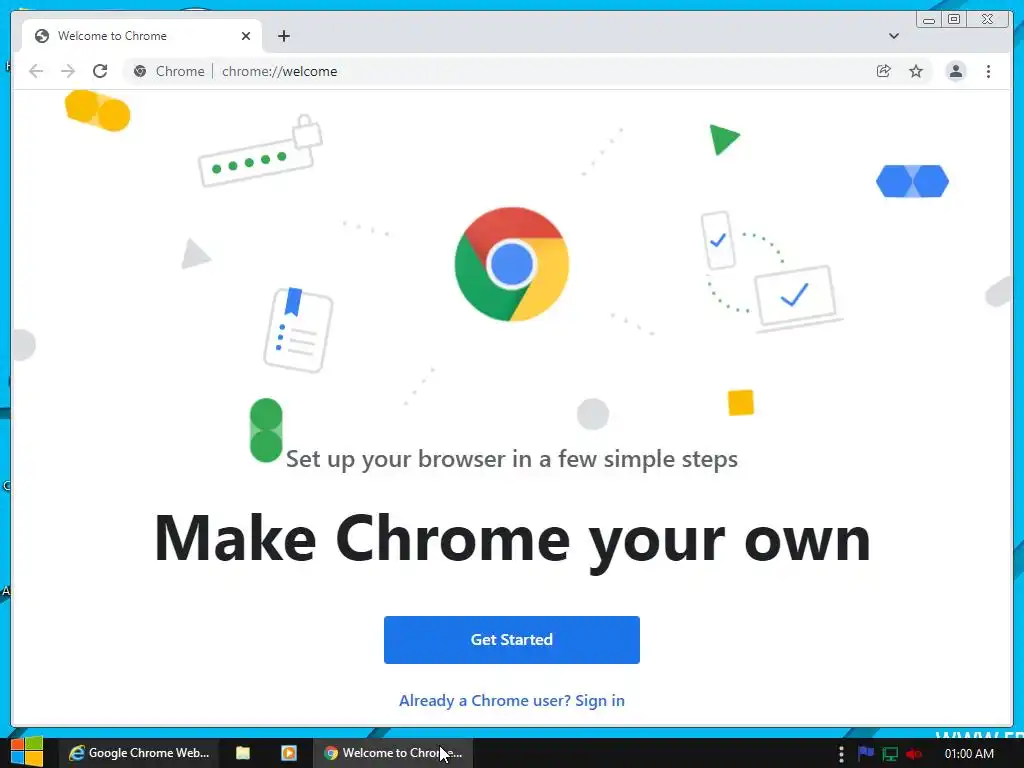Open the profile avatar menu

tap(955, 71)
